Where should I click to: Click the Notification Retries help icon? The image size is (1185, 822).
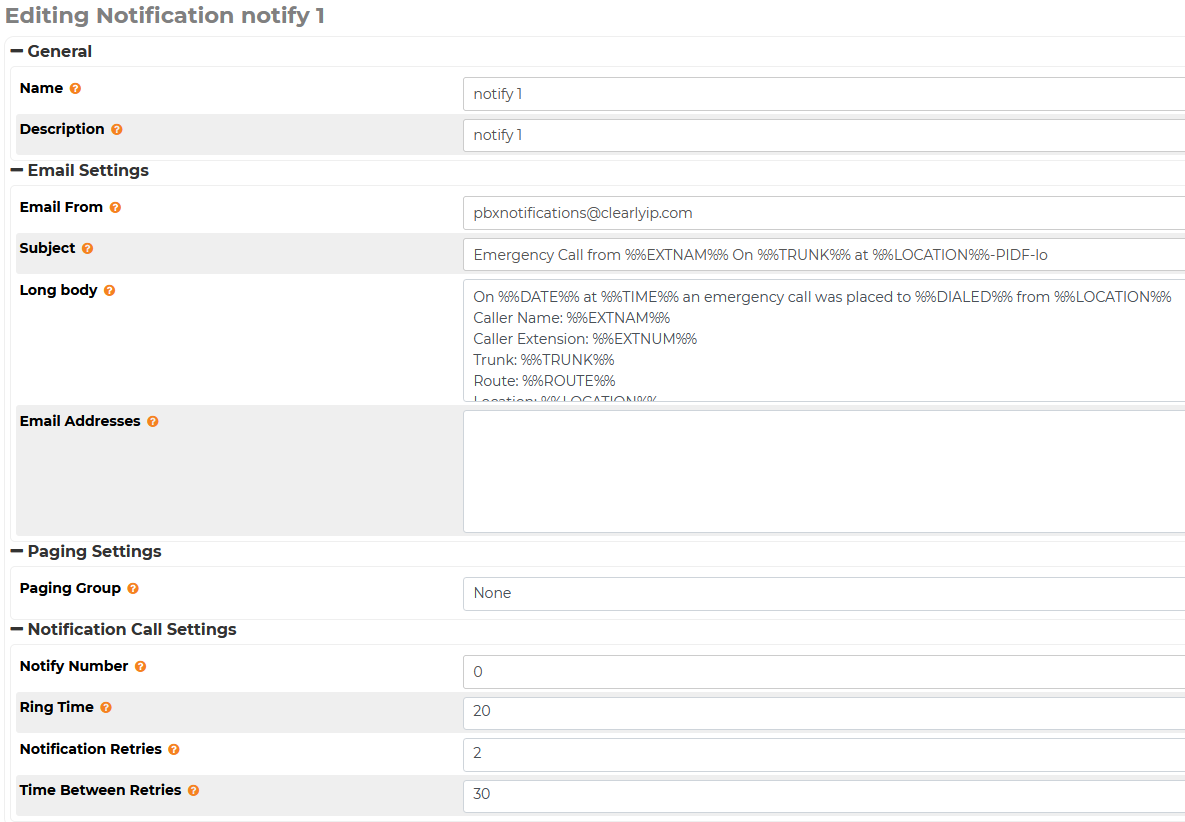(174, 750)
